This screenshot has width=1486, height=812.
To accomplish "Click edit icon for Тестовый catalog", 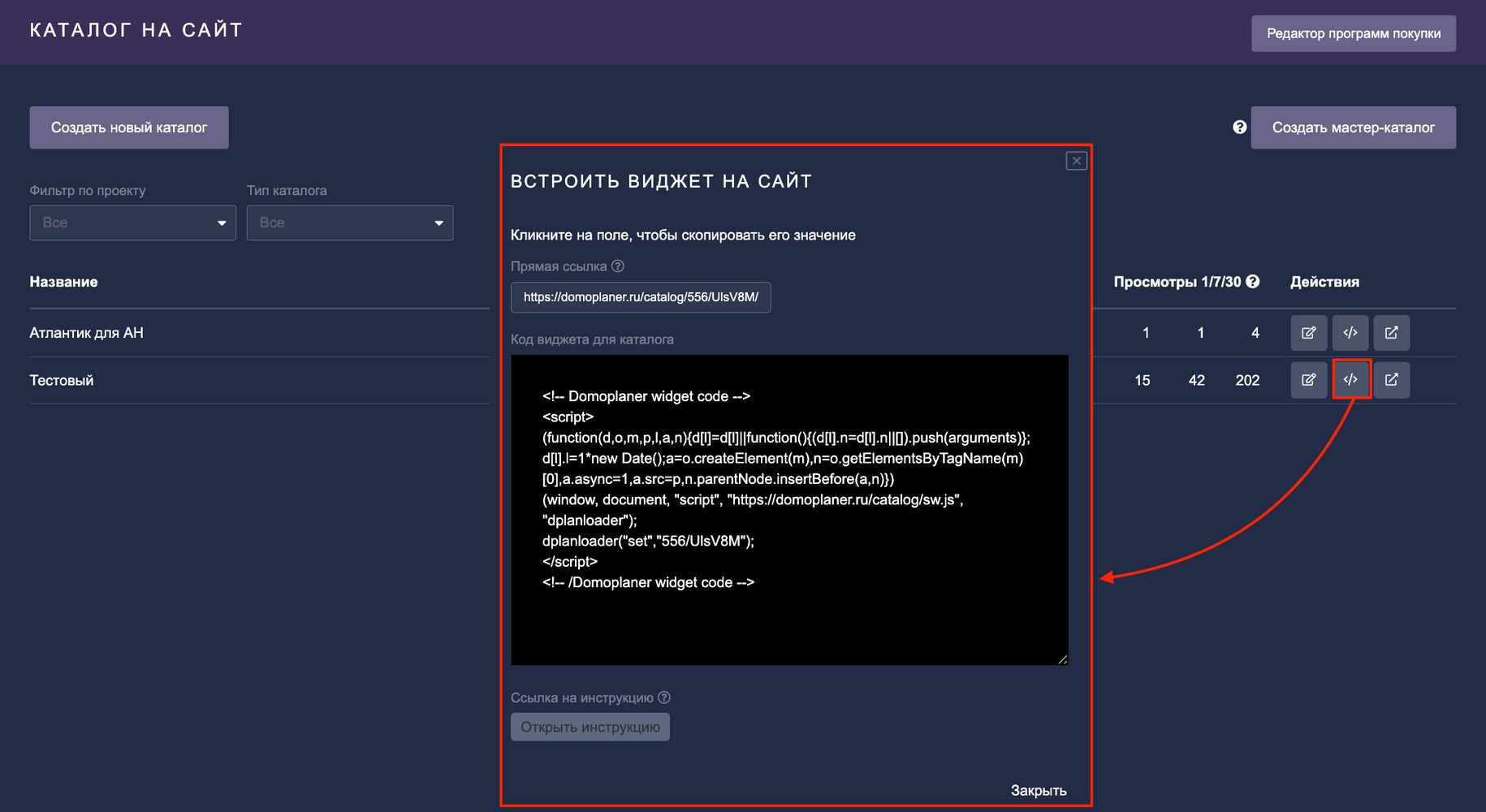I will click(x=1308, y=380).
